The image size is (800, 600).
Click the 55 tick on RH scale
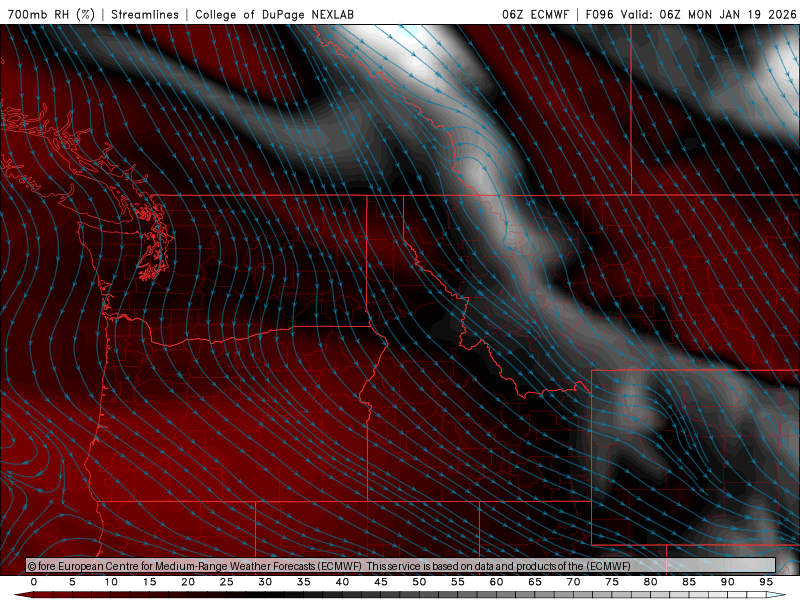458,582
